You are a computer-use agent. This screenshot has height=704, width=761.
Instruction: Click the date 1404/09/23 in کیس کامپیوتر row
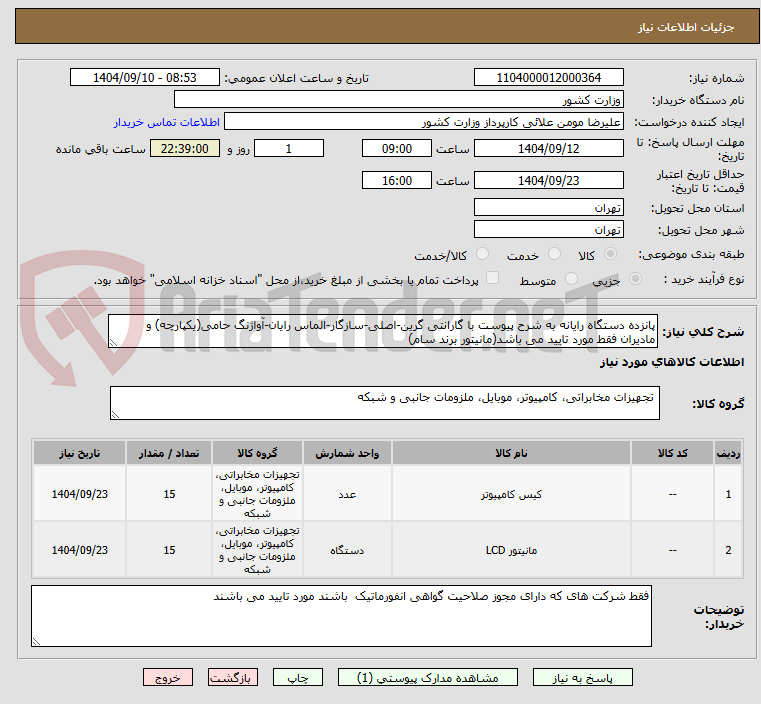(x=80, y=494)
